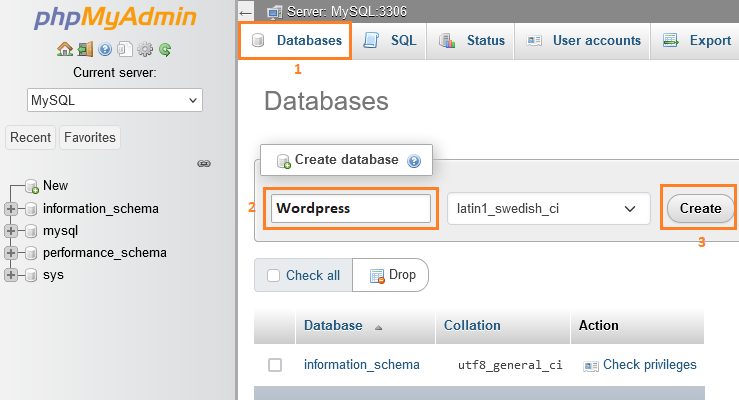Open the Status tab

pyautogui.click(x=470, y=41)
